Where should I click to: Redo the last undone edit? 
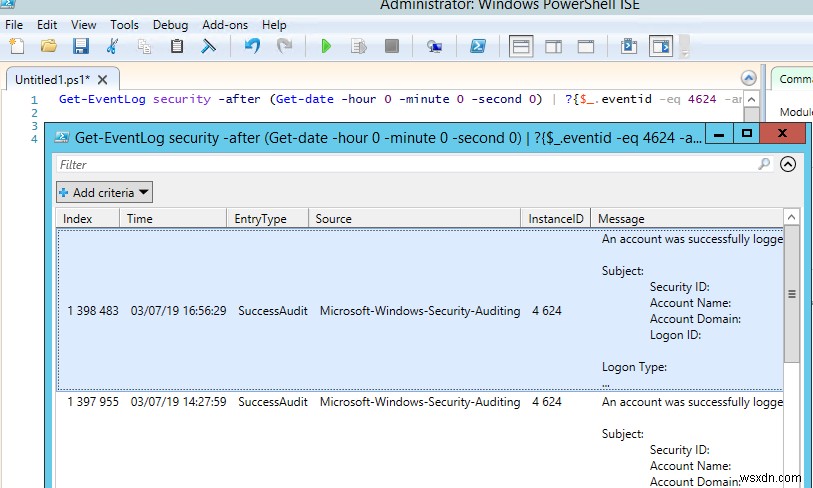tap(284, 47)
